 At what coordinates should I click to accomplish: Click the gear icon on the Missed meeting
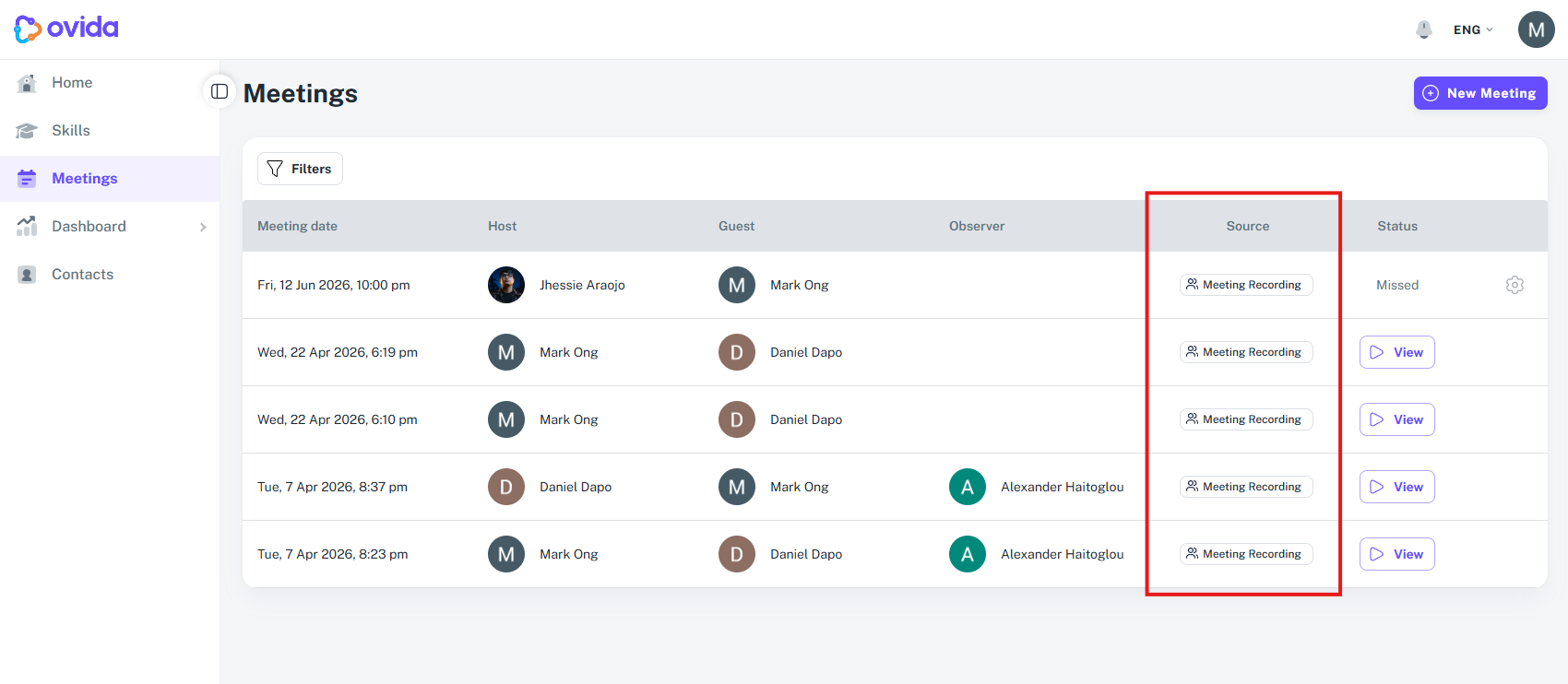point(1515,285)
